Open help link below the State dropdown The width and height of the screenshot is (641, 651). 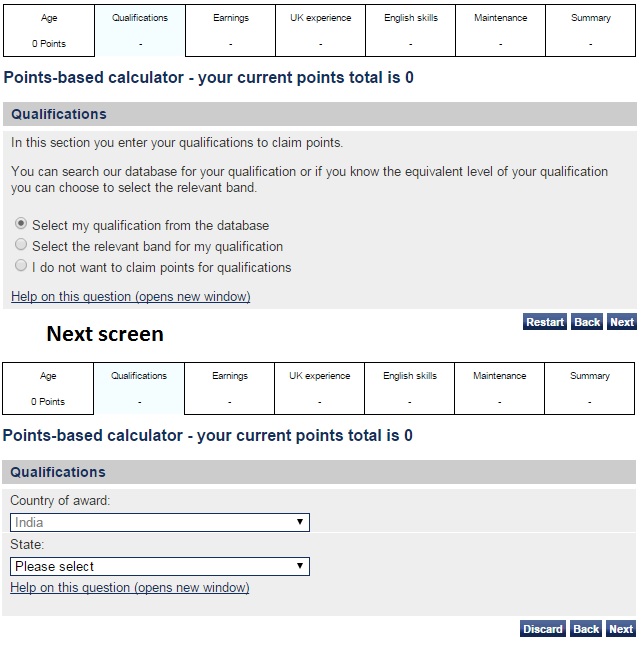[130, 588]
